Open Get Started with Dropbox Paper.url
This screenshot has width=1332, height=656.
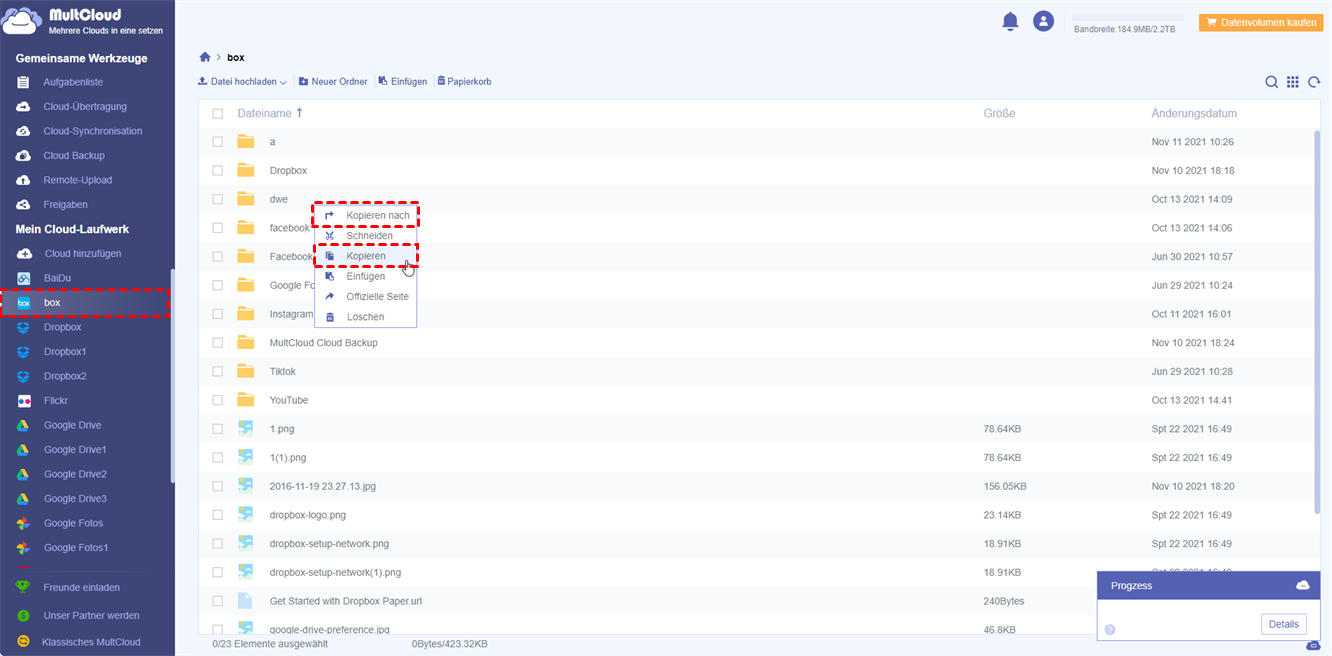tap(346, 601)
